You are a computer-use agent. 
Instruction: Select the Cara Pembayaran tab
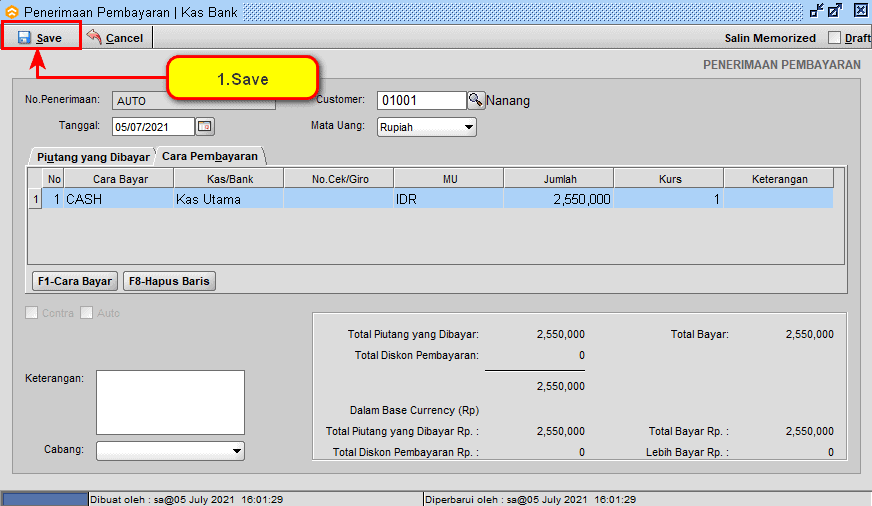[x=210, y=156]
